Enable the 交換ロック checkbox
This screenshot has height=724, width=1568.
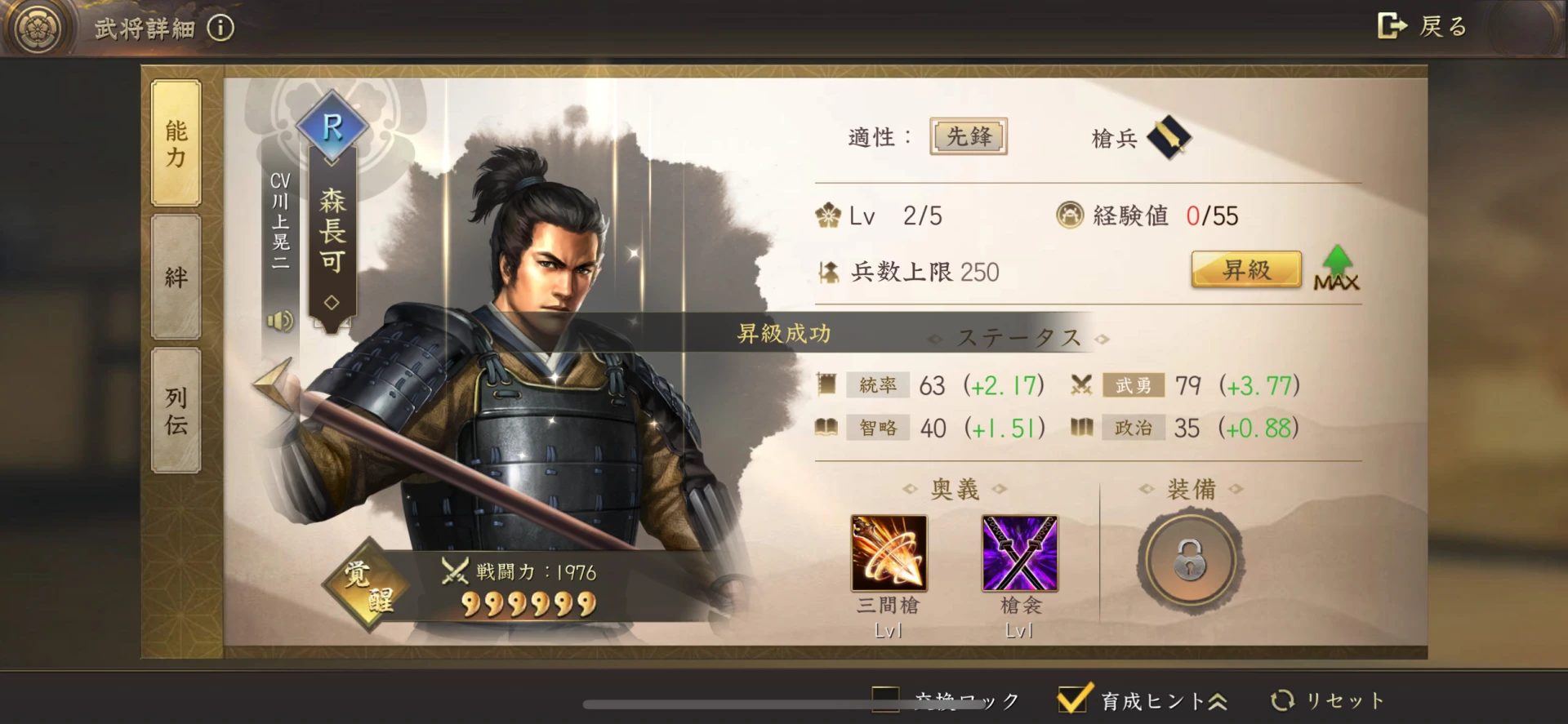pyautogui.click(x=885, y=700)
